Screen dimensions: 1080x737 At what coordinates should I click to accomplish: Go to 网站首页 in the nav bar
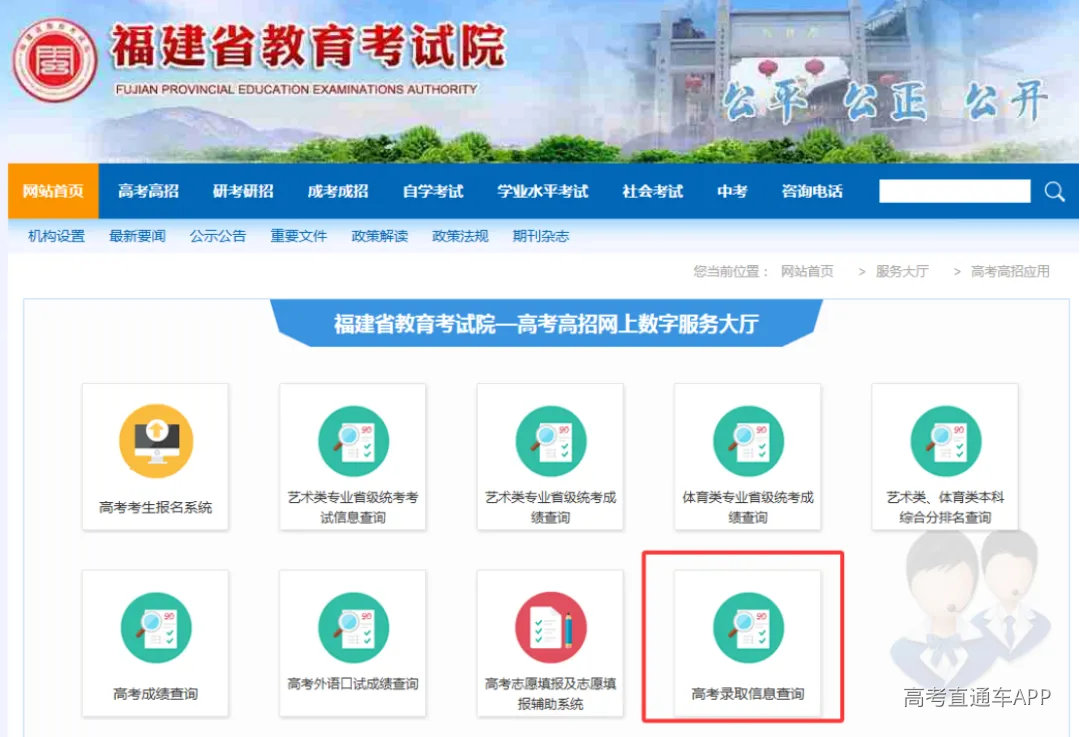click(x=53, y=191)
